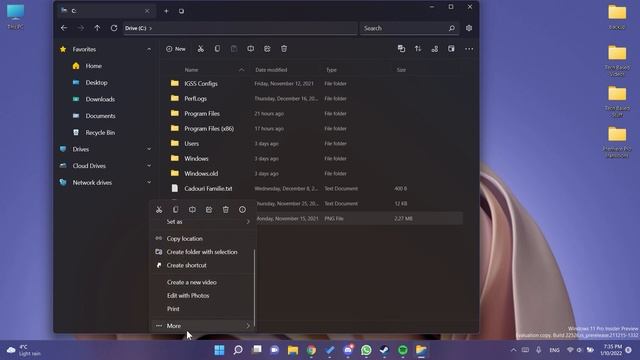Screen dimensions: 640x360
Task: Choose Edit with Photos
Action: click(x=202, y=296)
